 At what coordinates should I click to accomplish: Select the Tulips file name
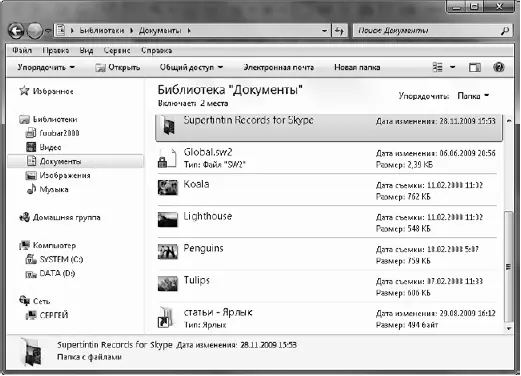[197, 280]
